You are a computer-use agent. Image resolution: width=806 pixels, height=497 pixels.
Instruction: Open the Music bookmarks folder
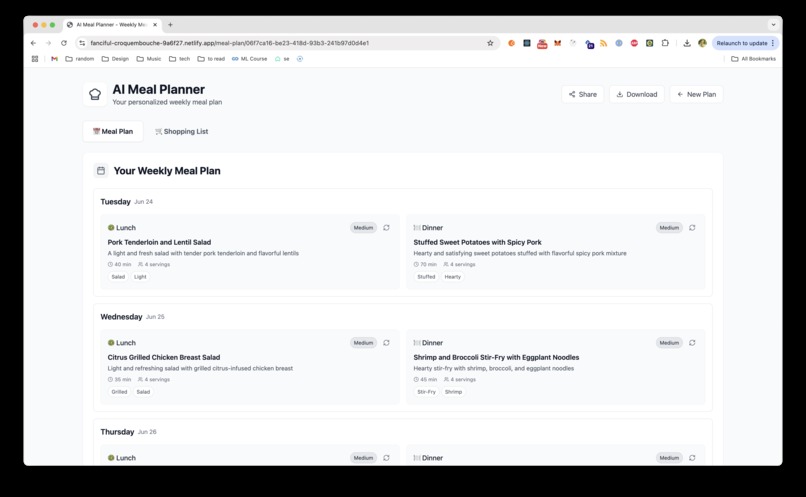click(x=149, y=59)
